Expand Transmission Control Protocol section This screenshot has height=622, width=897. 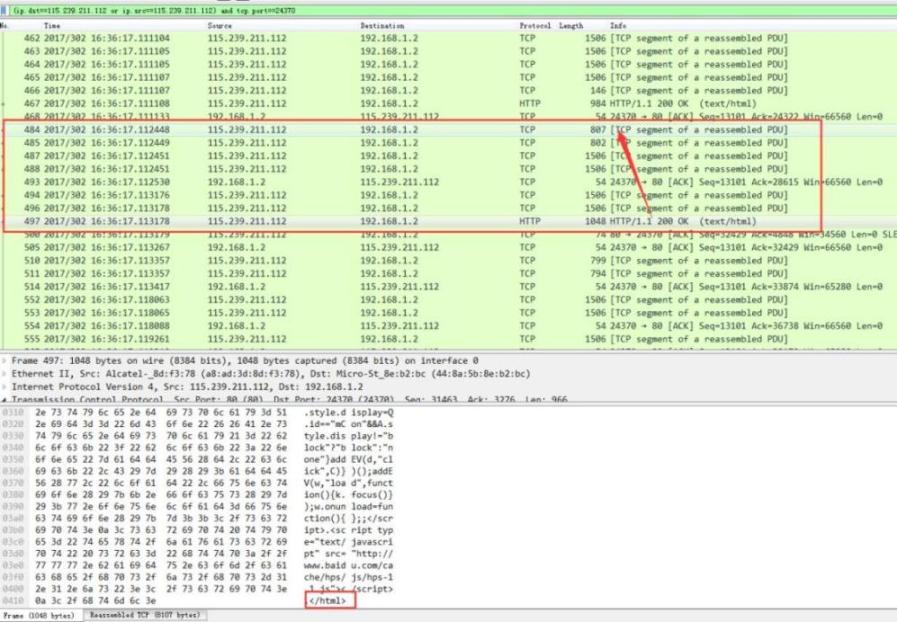click(x=5, y=399)
